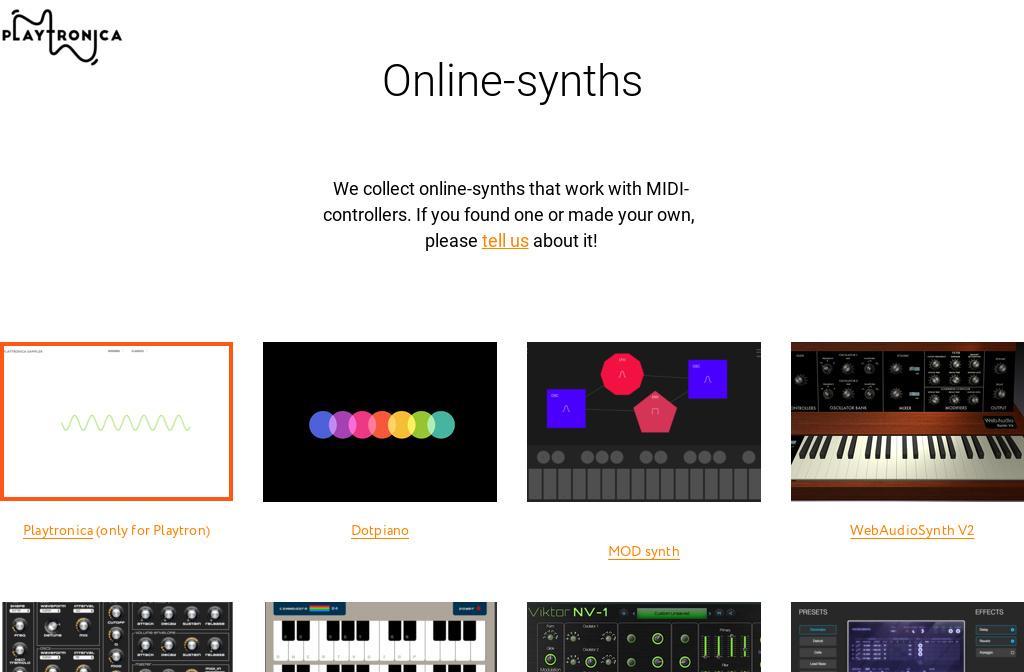
Task: Follow the MOD synth link
Action: point(644,551)
